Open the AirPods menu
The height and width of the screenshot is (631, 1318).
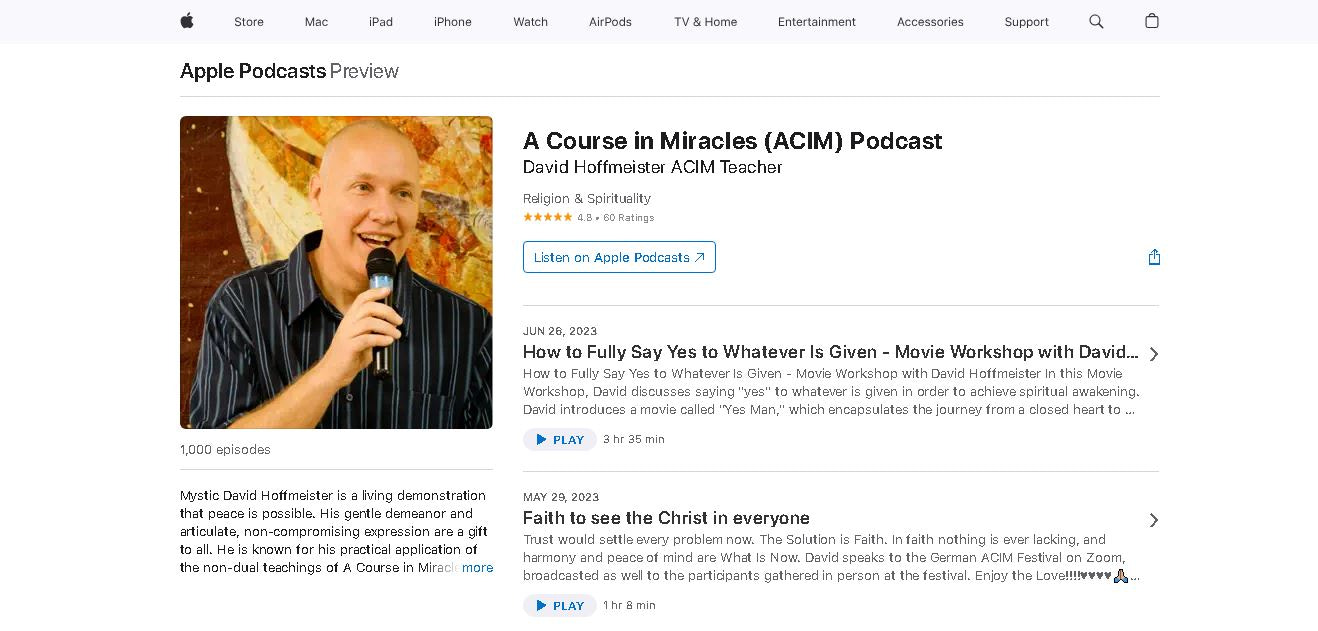tap(610, 21)
